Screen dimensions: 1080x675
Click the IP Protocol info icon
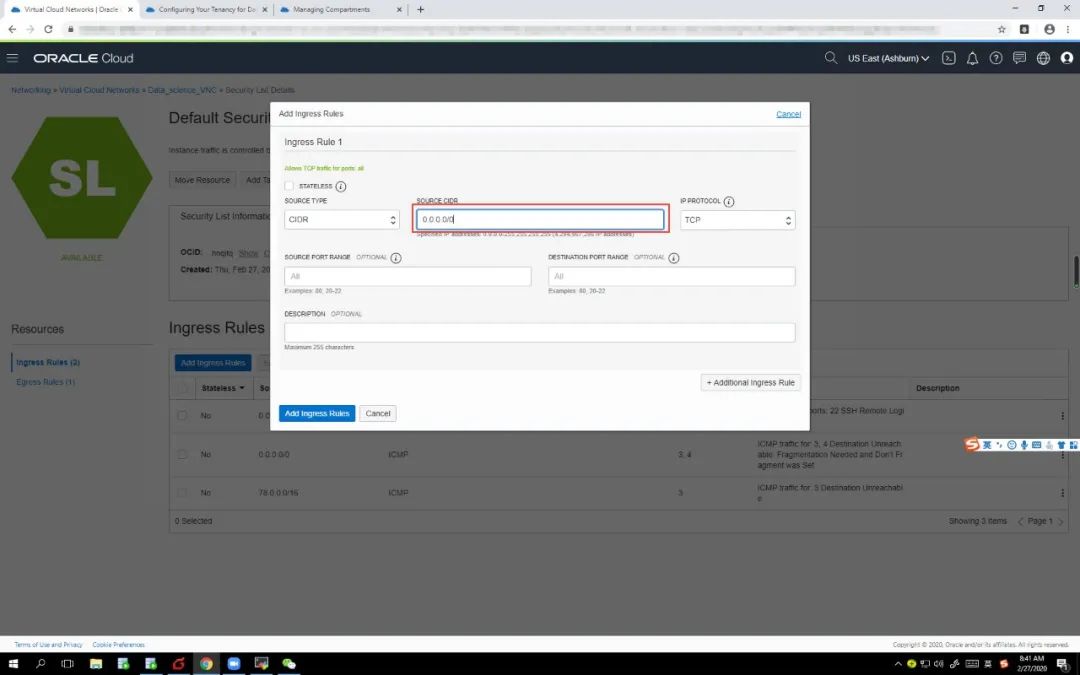[729, 201]
